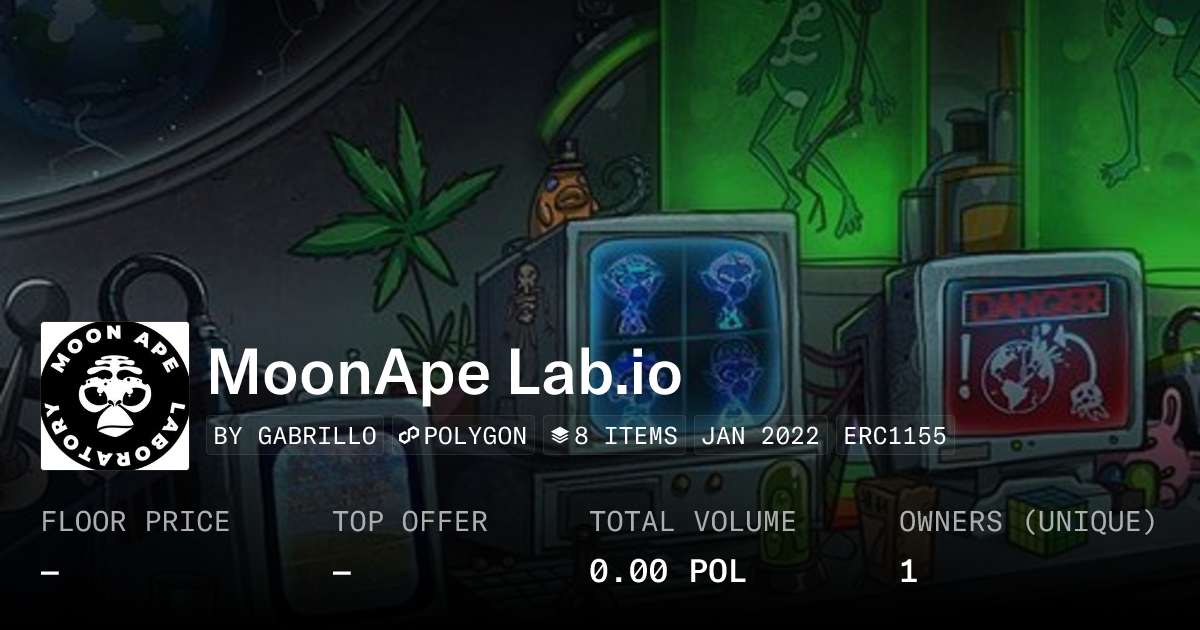Viewport: 1200px width, 630px height.
Task: Click the TOP OFFER label
Action: (410, 522)
